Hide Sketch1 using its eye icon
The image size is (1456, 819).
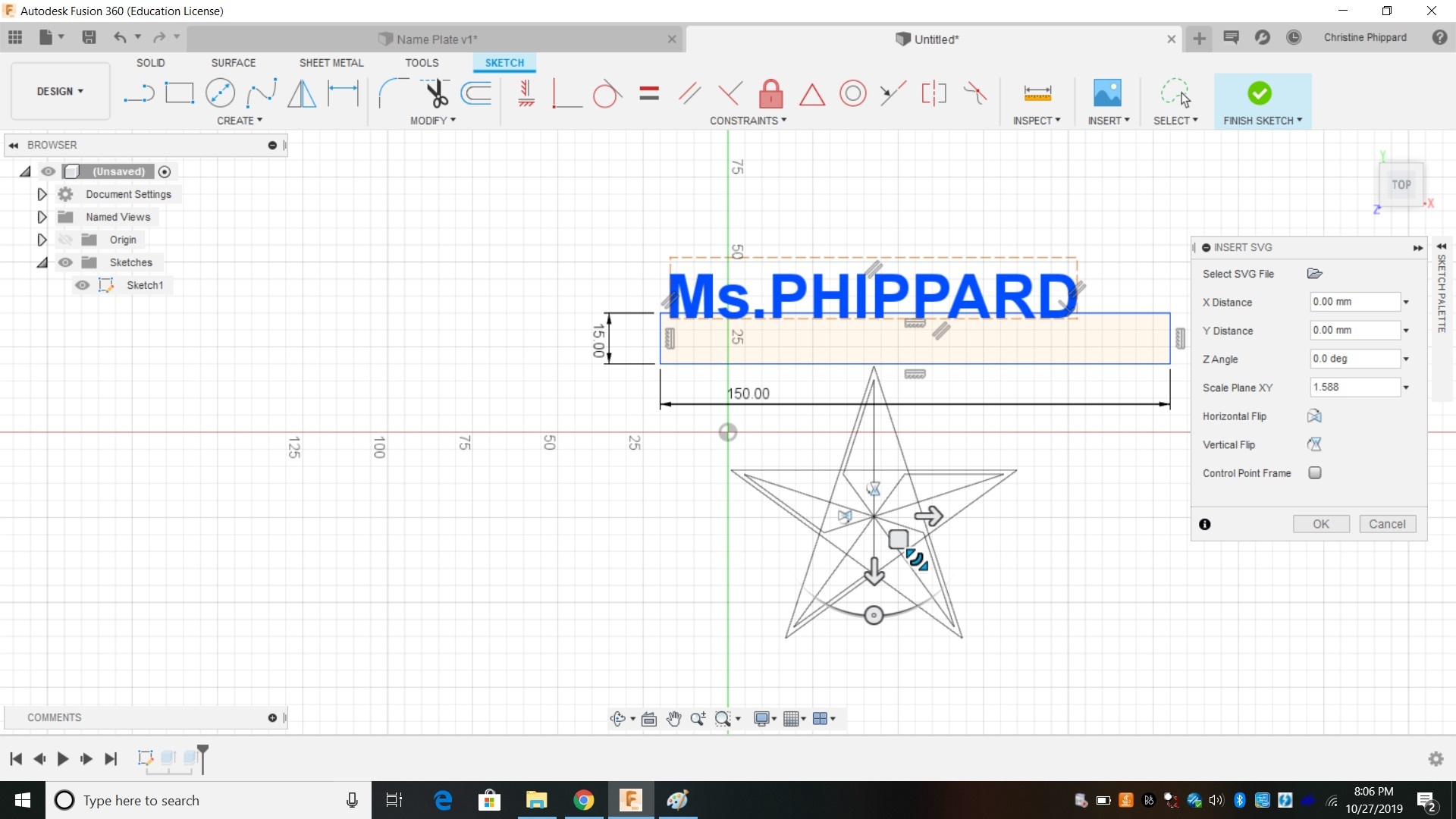click(x=82, y=285)
